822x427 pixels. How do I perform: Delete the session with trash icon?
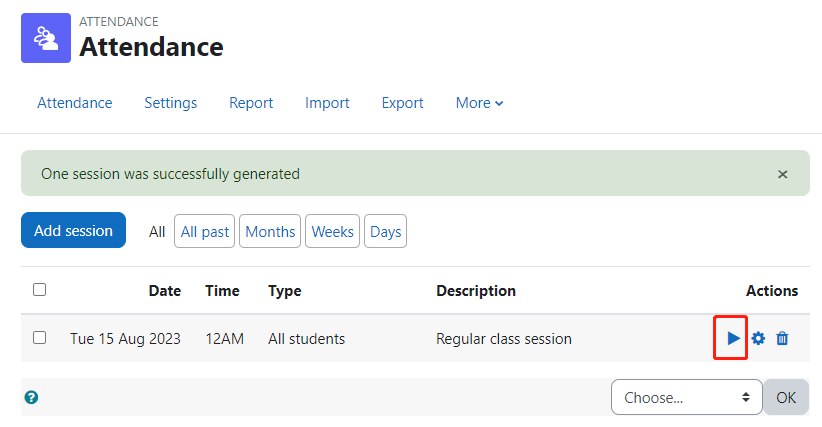[782, 338]
